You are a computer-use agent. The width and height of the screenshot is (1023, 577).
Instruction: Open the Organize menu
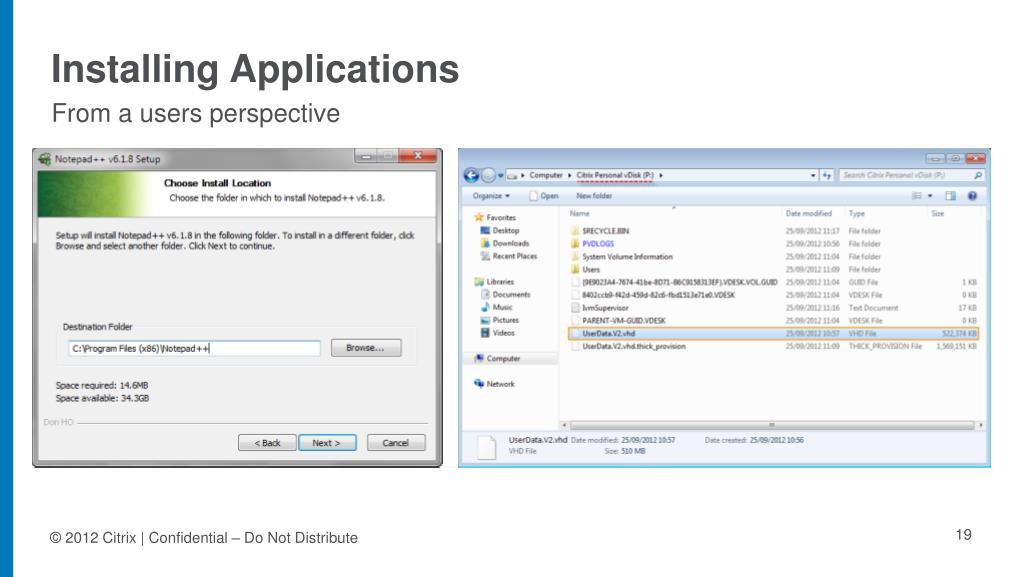tap(491, 196)
